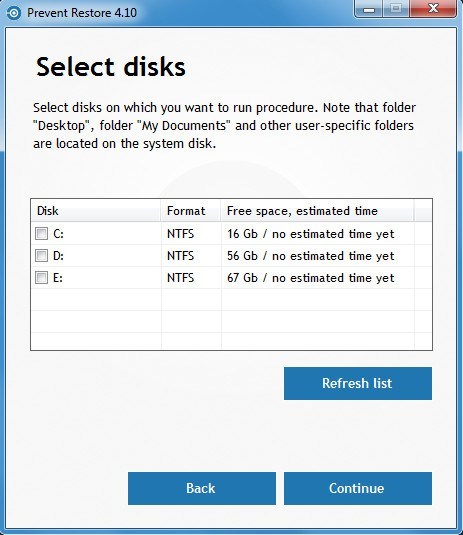Tick the E: disk checkbox
The width and height of the screenshot is (463, 535).
point(42,277)
